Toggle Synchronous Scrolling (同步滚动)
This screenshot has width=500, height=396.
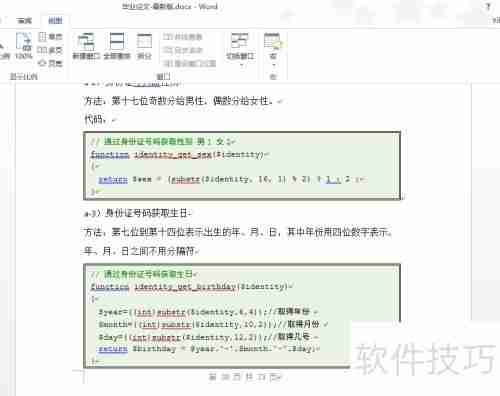(x=183, y=50)
